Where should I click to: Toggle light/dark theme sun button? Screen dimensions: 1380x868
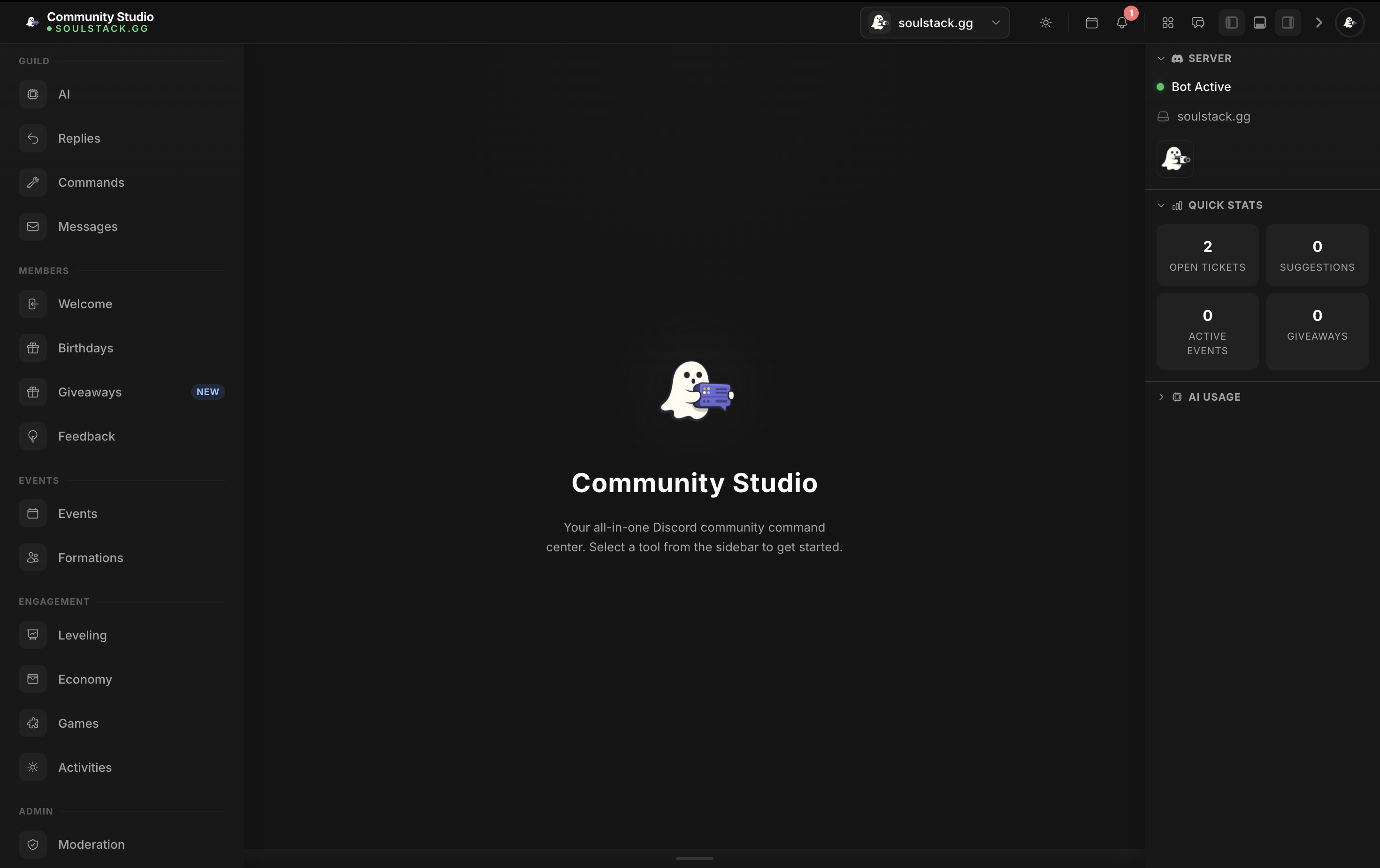click(1045, 23)
